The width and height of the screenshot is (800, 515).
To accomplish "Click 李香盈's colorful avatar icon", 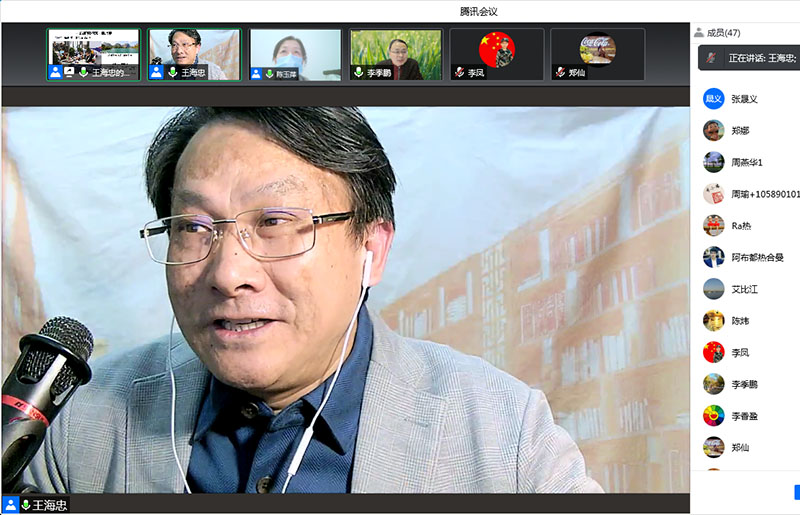I will [x=713, y=415].
